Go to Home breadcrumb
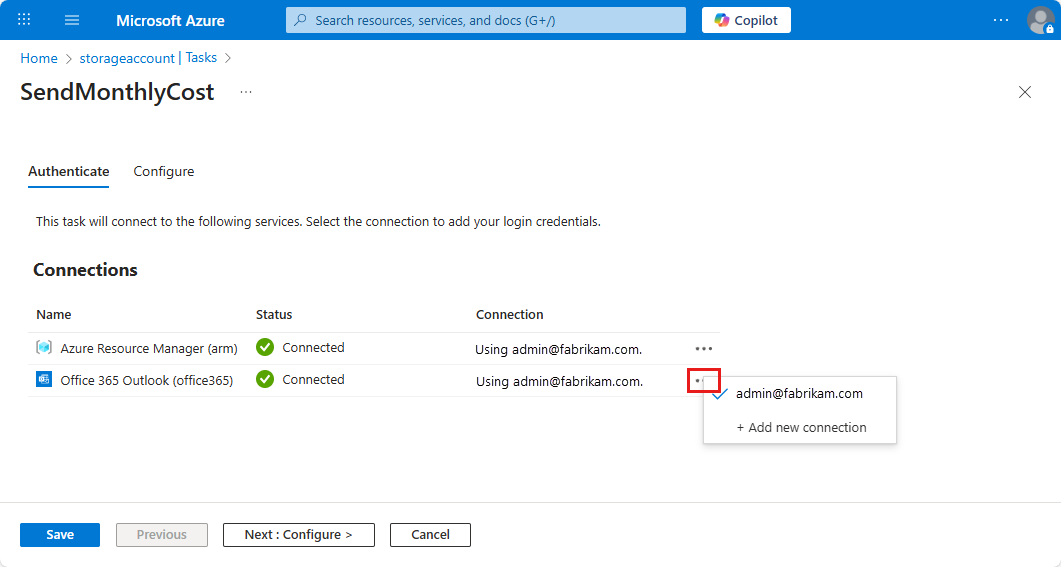The width and height of the screenshot is (1061, 567). (39, 58)
